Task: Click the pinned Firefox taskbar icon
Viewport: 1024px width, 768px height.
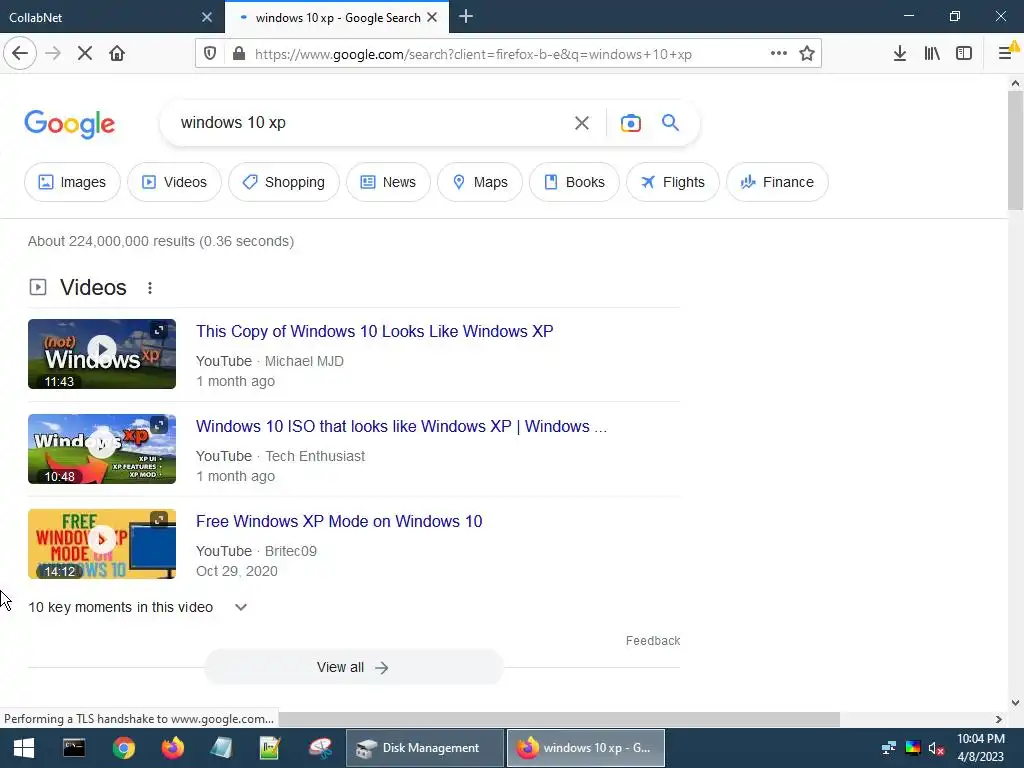Action: click(172, 748)
